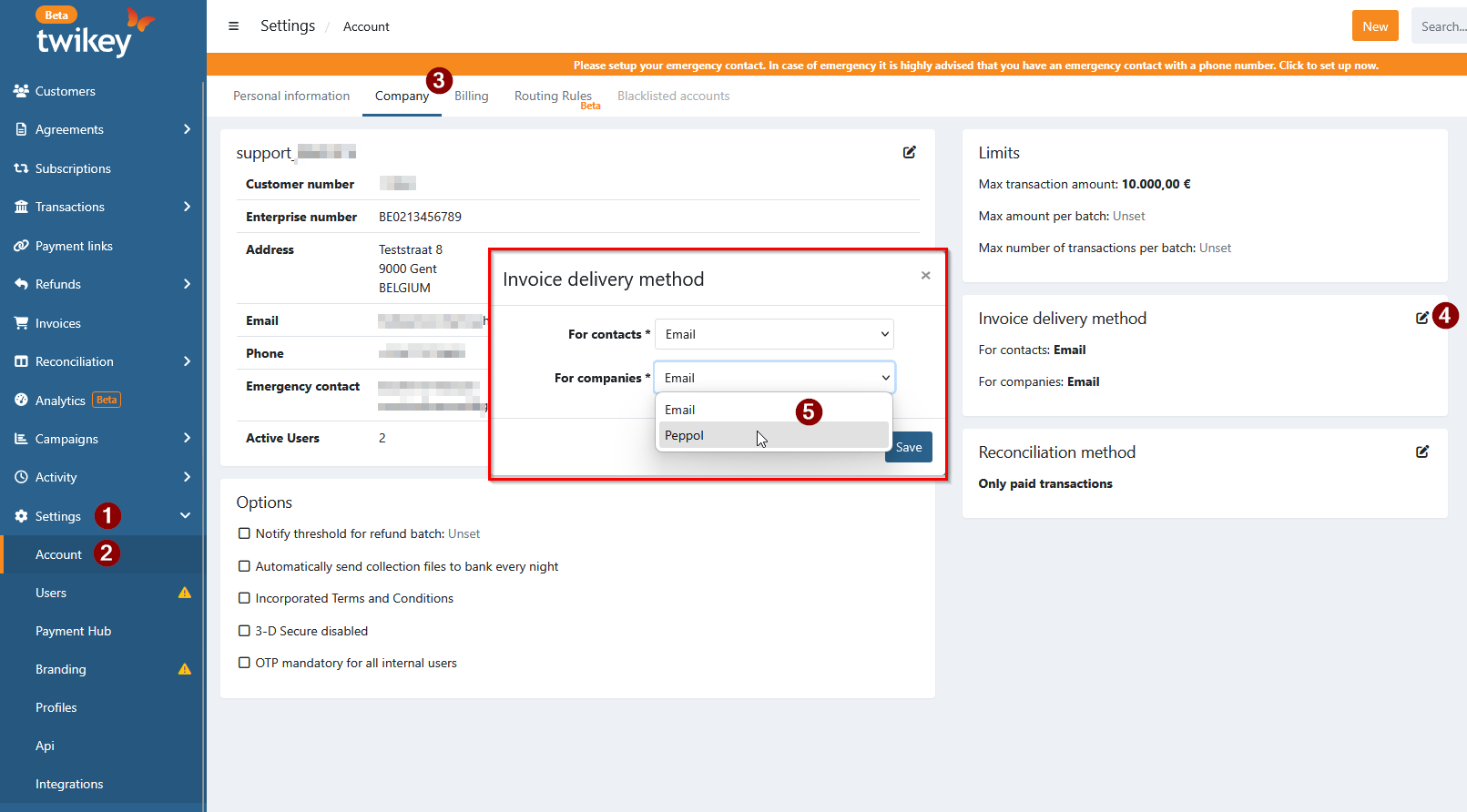Close the Invoice delivery method dialog
Viewport: 1467px width, 812px height.
tap(925, 275)
